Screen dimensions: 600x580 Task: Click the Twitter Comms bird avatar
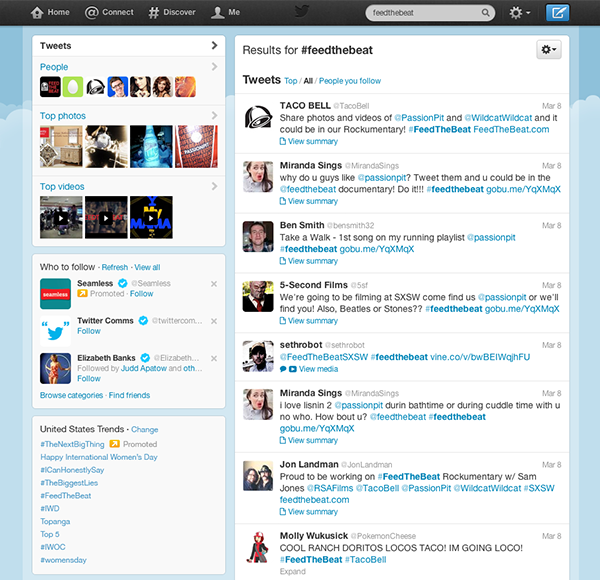[x=55, y=331]
